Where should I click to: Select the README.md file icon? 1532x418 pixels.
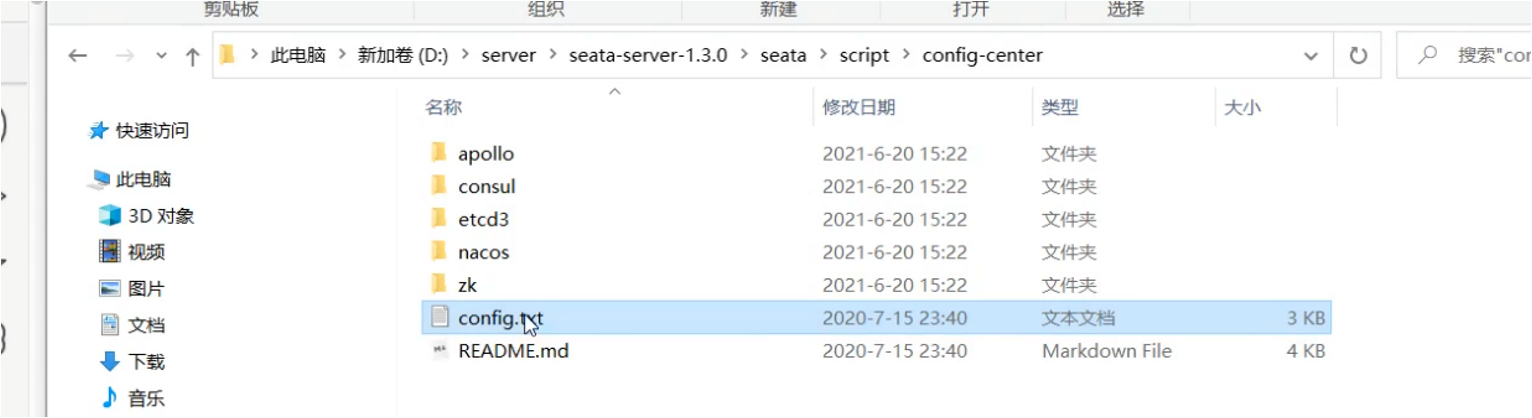click(x=438, y=351)
